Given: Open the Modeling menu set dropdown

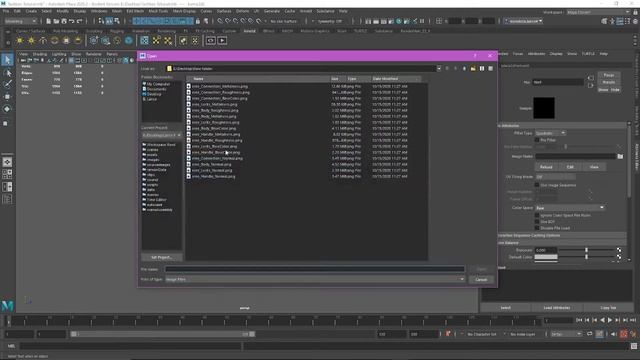Looking at the screenshot, I should click(21, 21).
